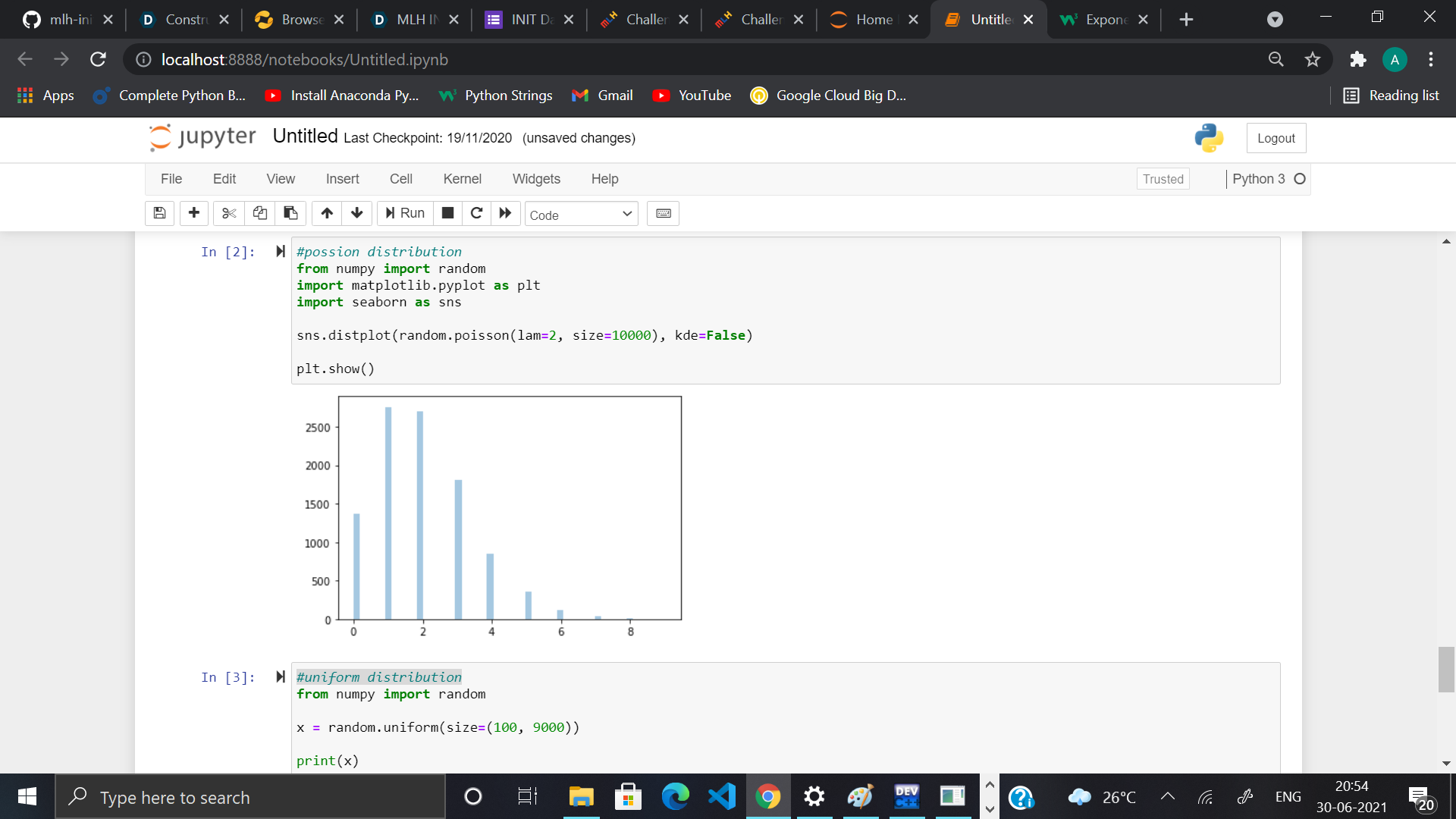This screenshot has height=819, width=1456.
Task: Expand the Chrome tab search dropdown
Action: click(1275, 20)
